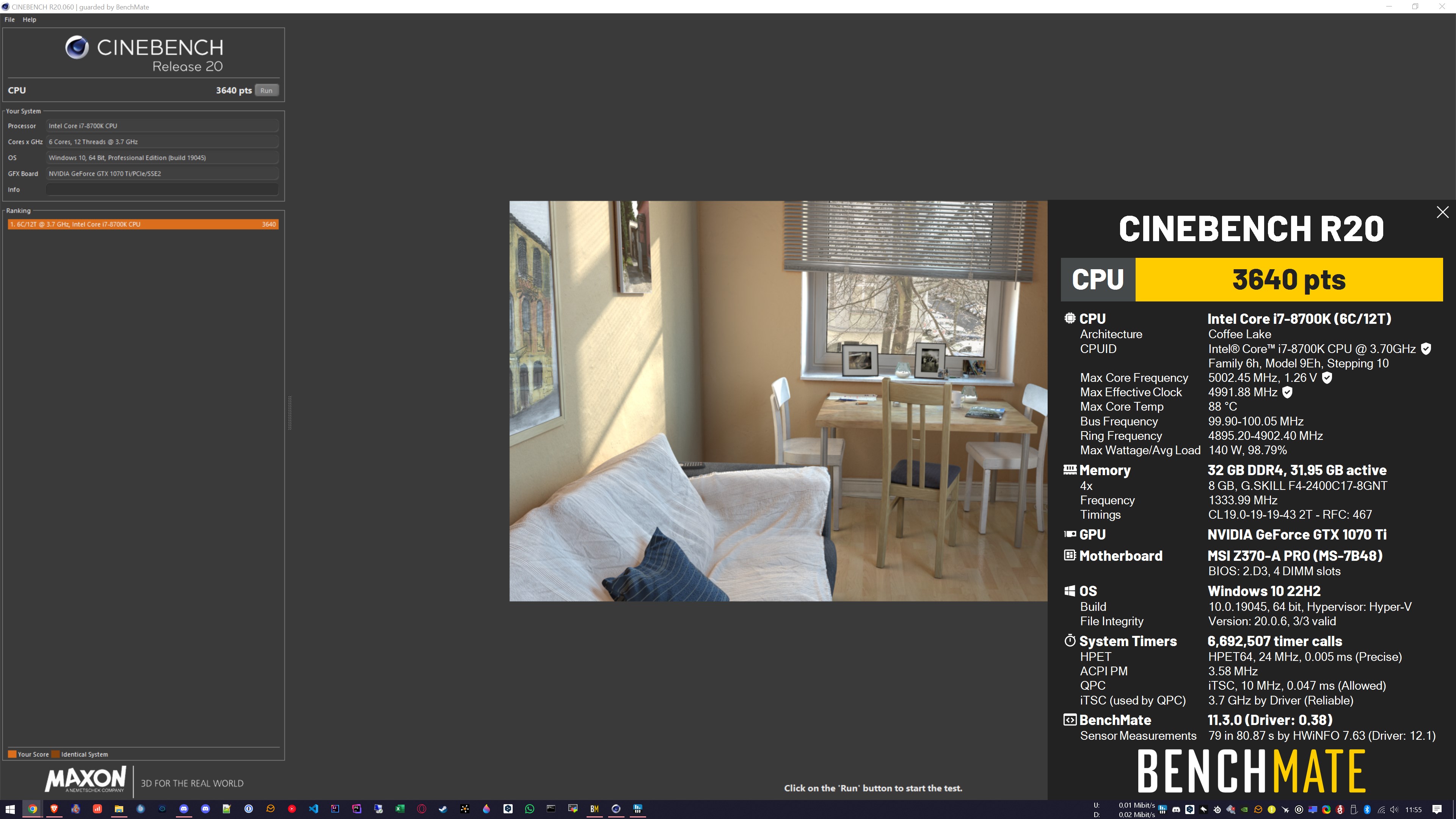Image resolution: width=1456 pixels, height=819 pixels.
Task: Click the BENCHMATE logo in result panel
Action: (x=1251, y=771)
